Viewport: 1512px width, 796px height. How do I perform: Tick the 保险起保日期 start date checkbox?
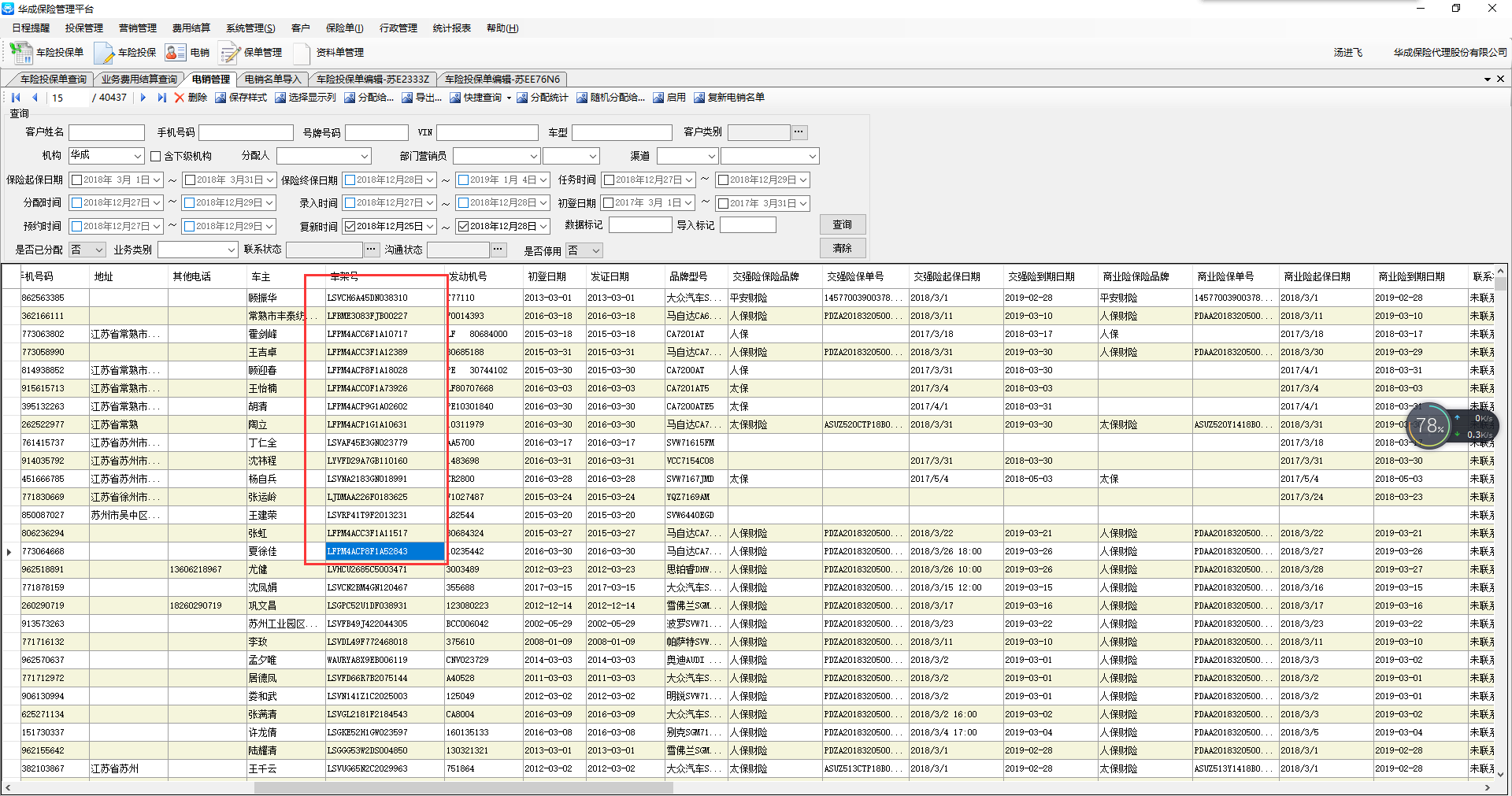(76, 180)
